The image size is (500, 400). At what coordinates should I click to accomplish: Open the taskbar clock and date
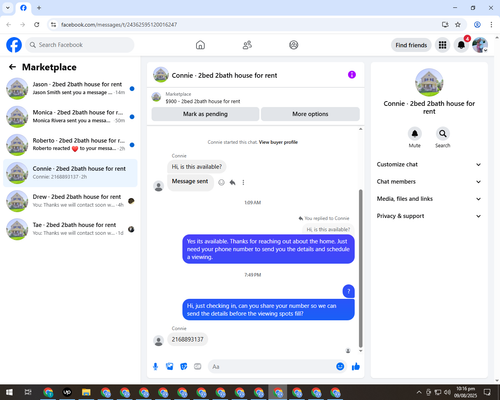[x=466, y=392]
